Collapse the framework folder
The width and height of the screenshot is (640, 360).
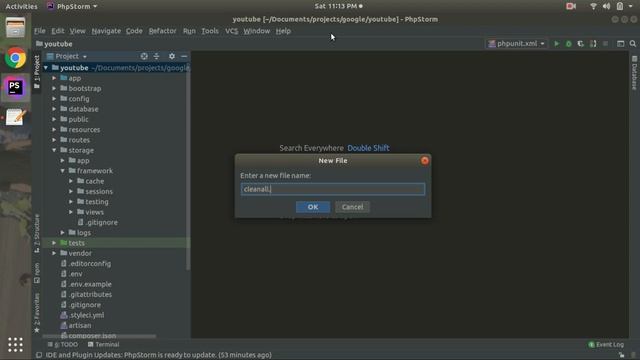62,171
